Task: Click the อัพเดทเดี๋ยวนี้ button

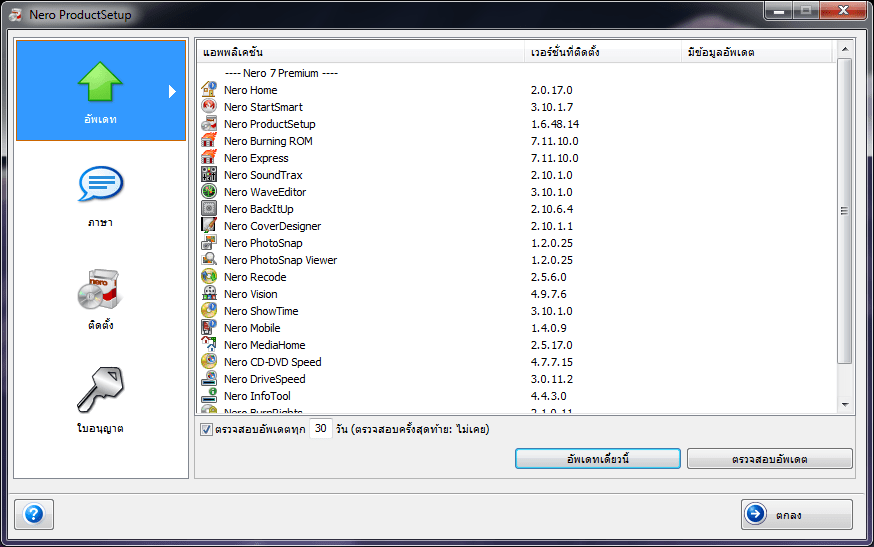Action: click(598, 459)
